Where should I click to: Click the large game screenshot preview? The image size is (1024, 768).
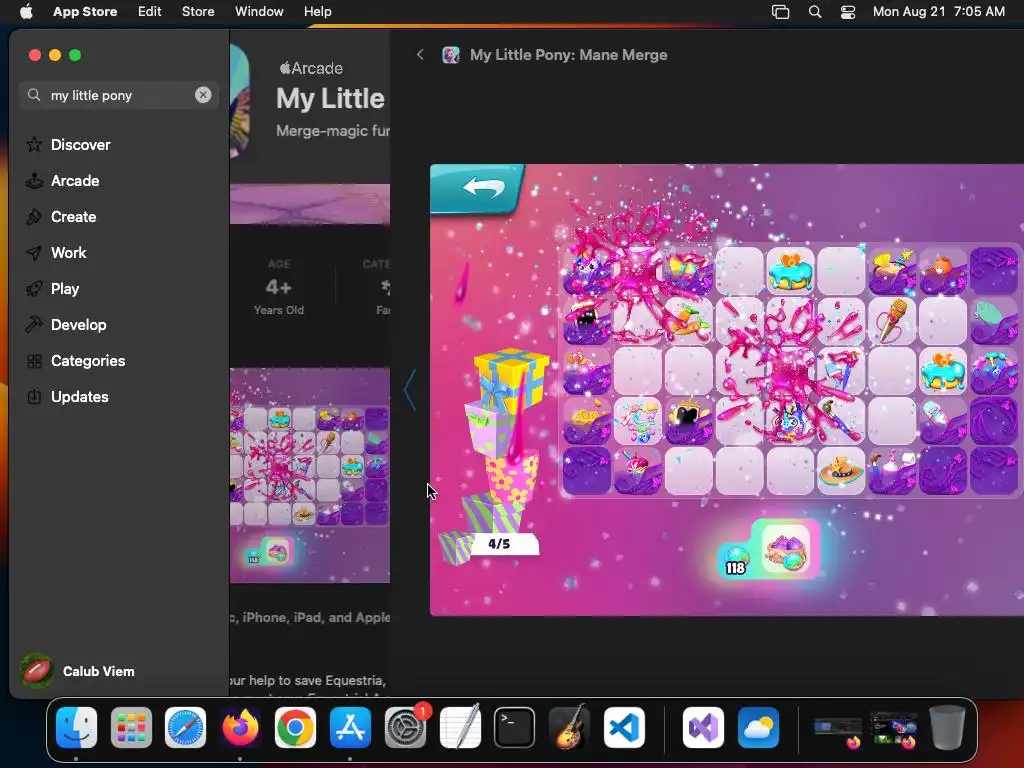tap(726, 390)
